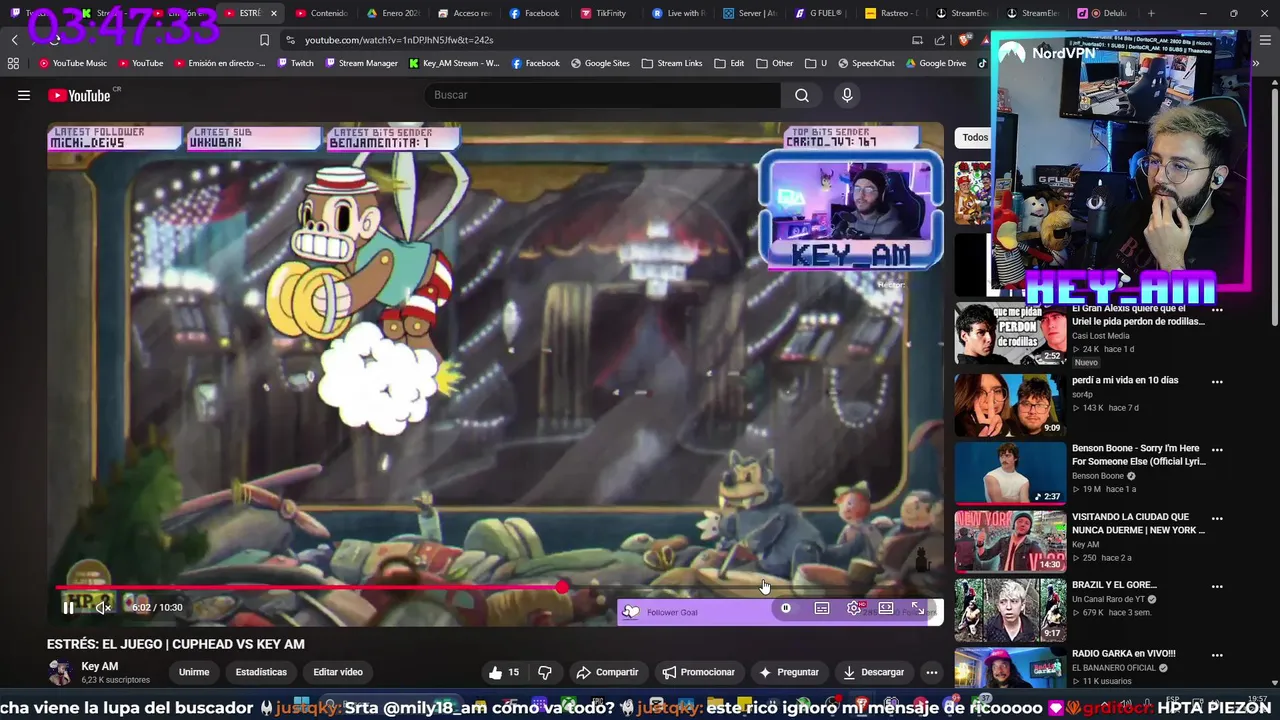Enter fullscreen mode in the player
Screen dimensions: 1280x720
click(x=918, y=608)
